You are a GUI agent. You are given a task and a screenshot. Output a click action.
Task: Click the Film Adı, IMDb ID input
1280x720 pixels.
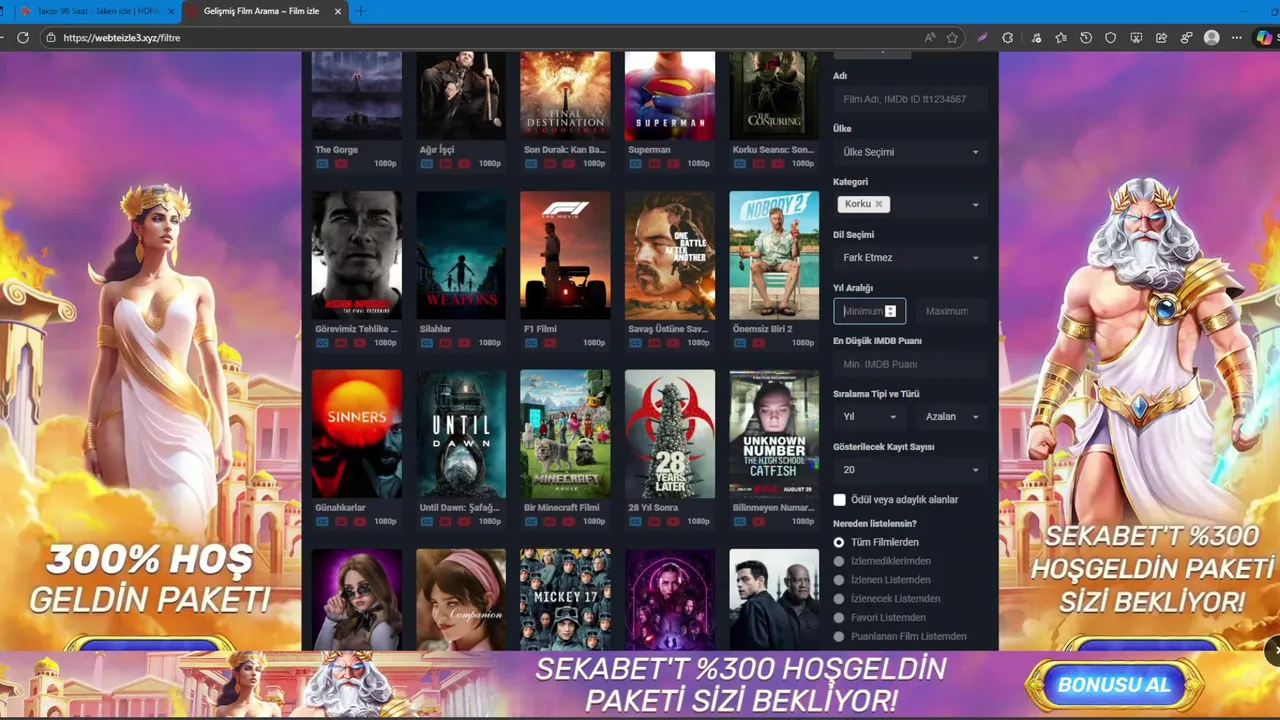[910, 99]
